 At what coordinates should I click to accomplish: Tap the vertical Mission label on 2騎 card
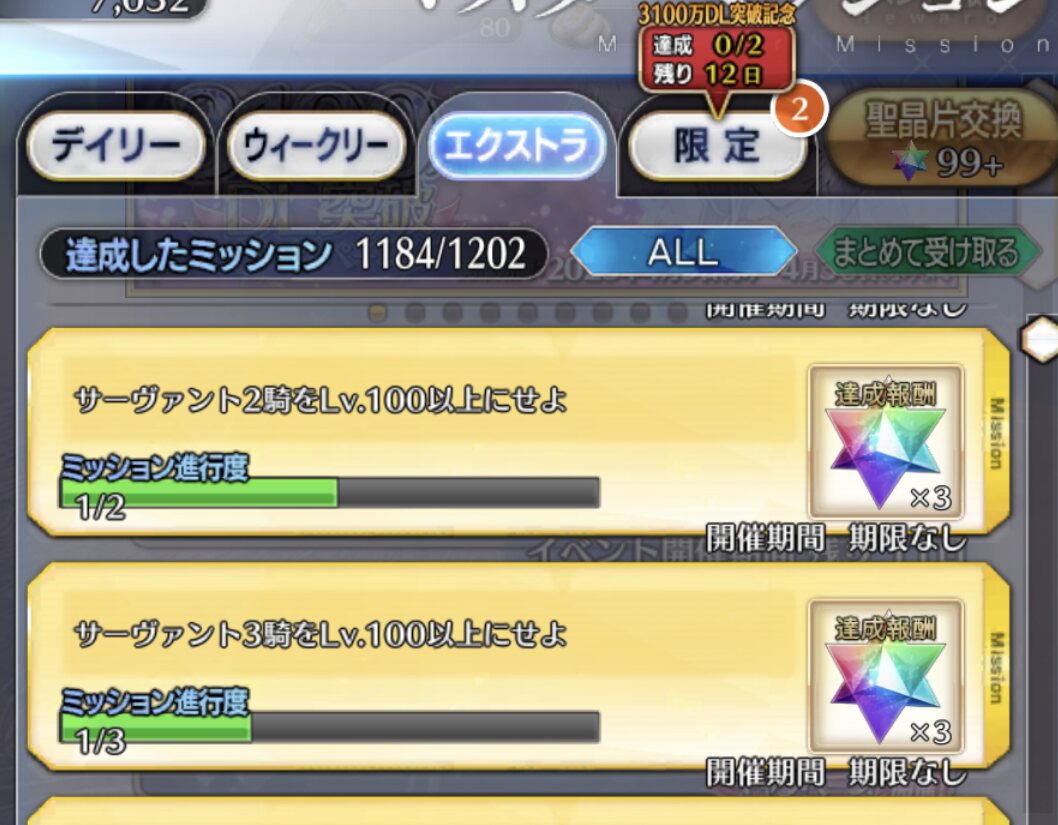pyautogui.click(x=995, y=433)
